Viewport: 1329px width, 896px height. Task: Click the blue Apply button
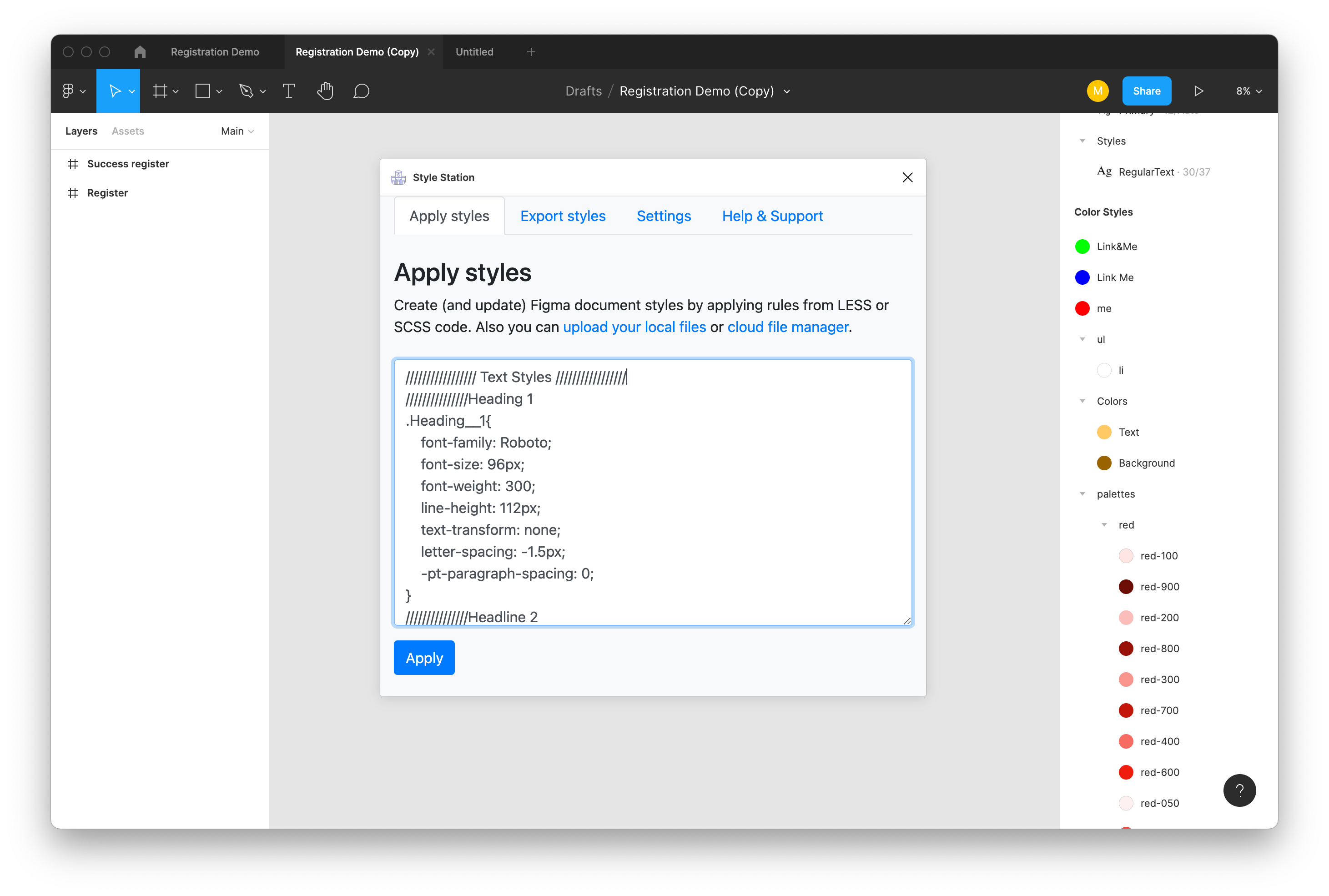424,658
